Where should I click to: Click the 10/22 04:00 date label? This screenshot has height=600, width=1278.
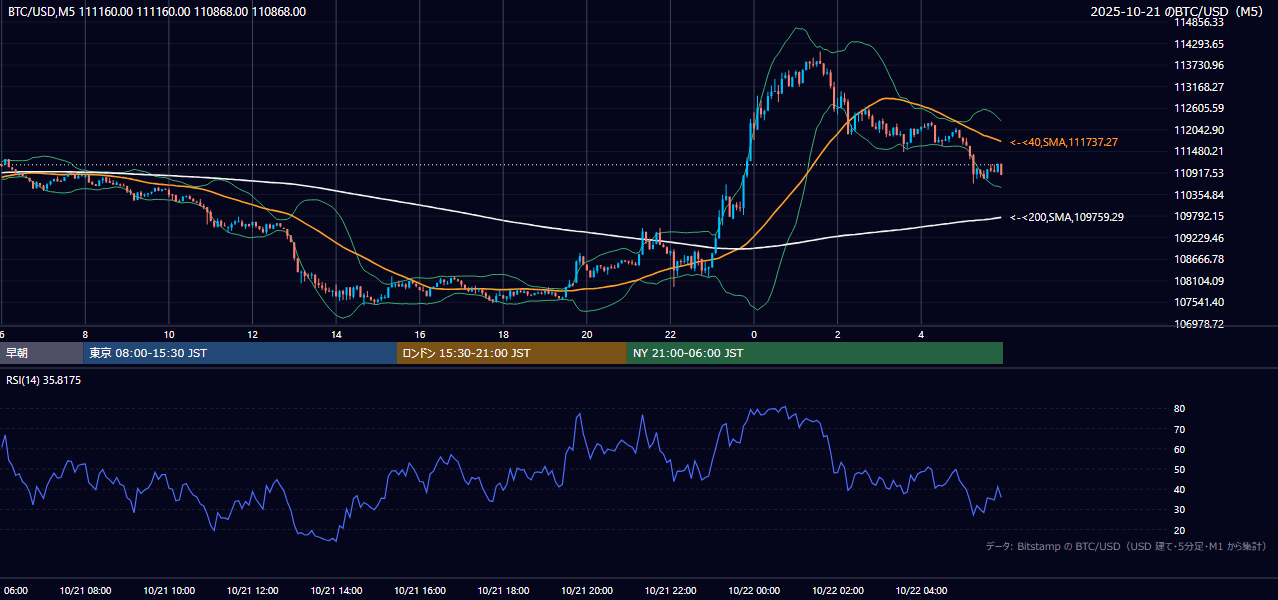(x=921, y=591)
